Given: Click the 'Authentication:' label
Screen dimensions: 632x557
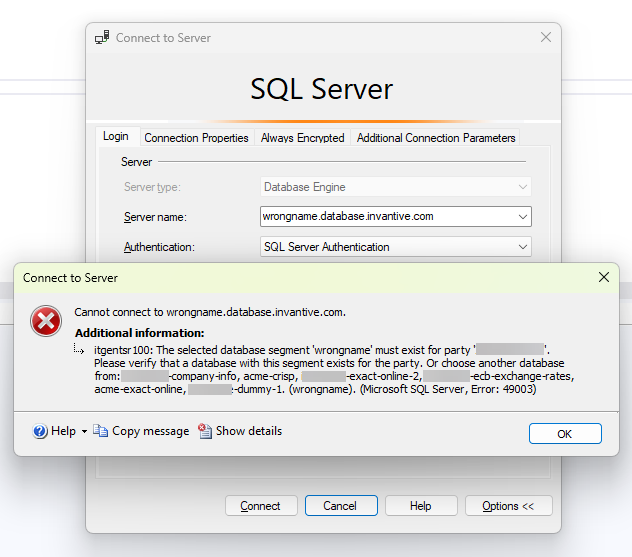Looking at the screenshot, I should point(159,247).
